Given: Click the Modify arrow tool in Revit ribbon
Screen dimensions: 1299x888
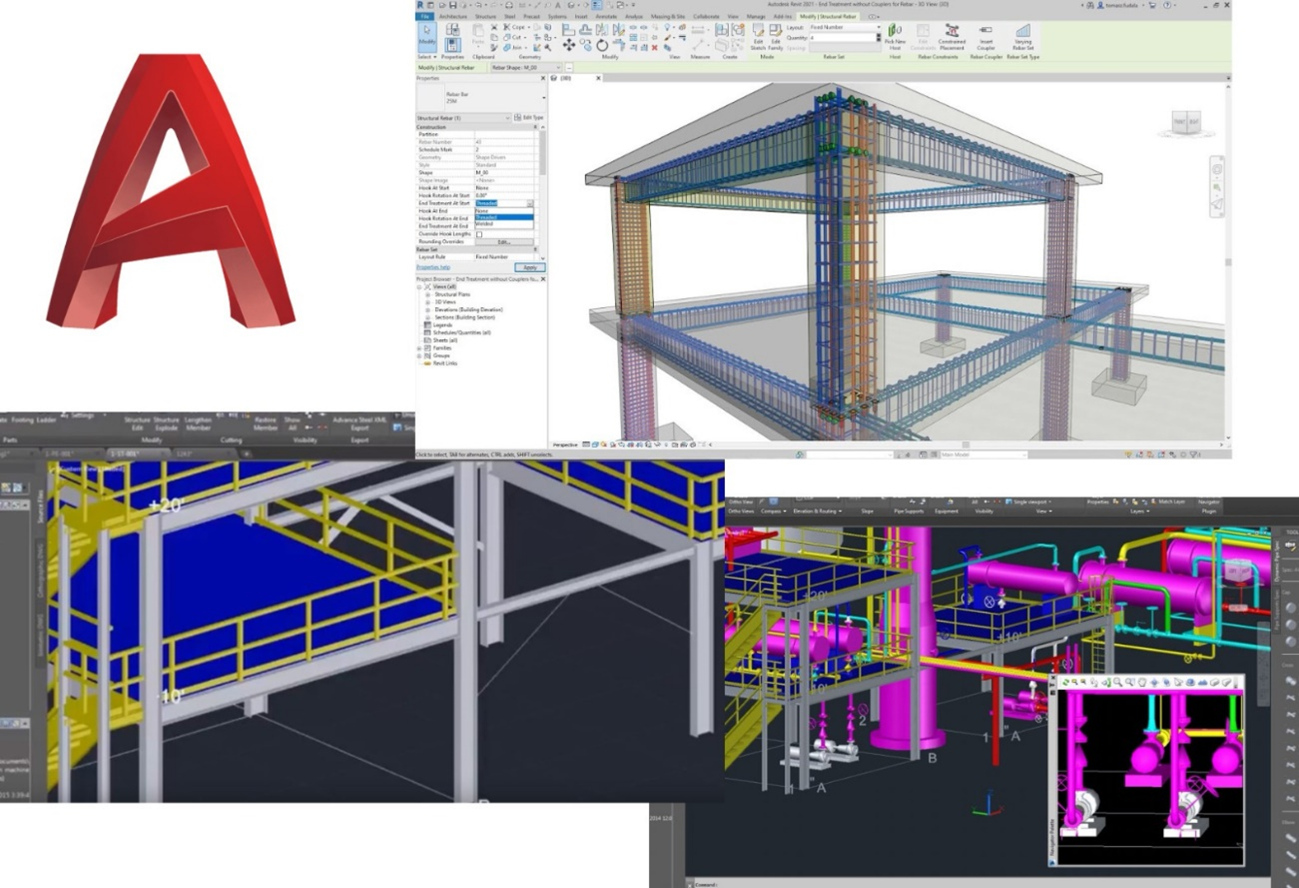Looking at the screenshot, I should pyautogui.click(x=426, y=35).
